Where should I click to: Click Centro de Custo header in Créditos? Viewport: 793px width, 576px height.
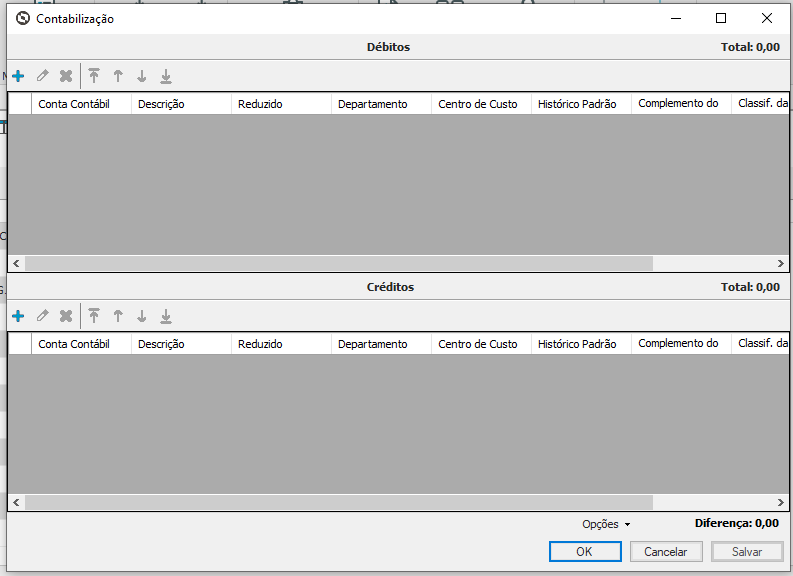[x=478, y=344]
